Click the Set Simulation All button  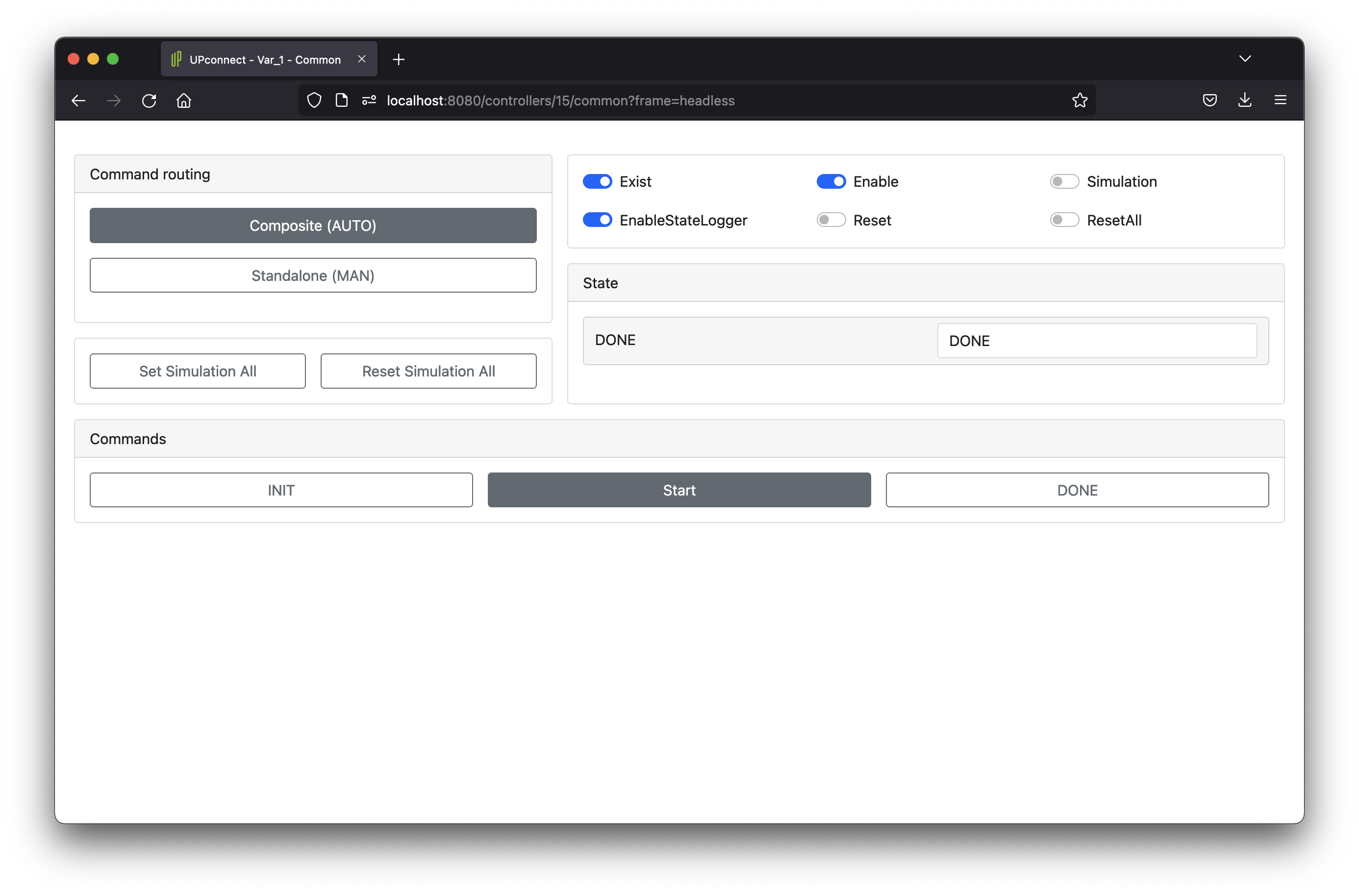tap(198, 372)
